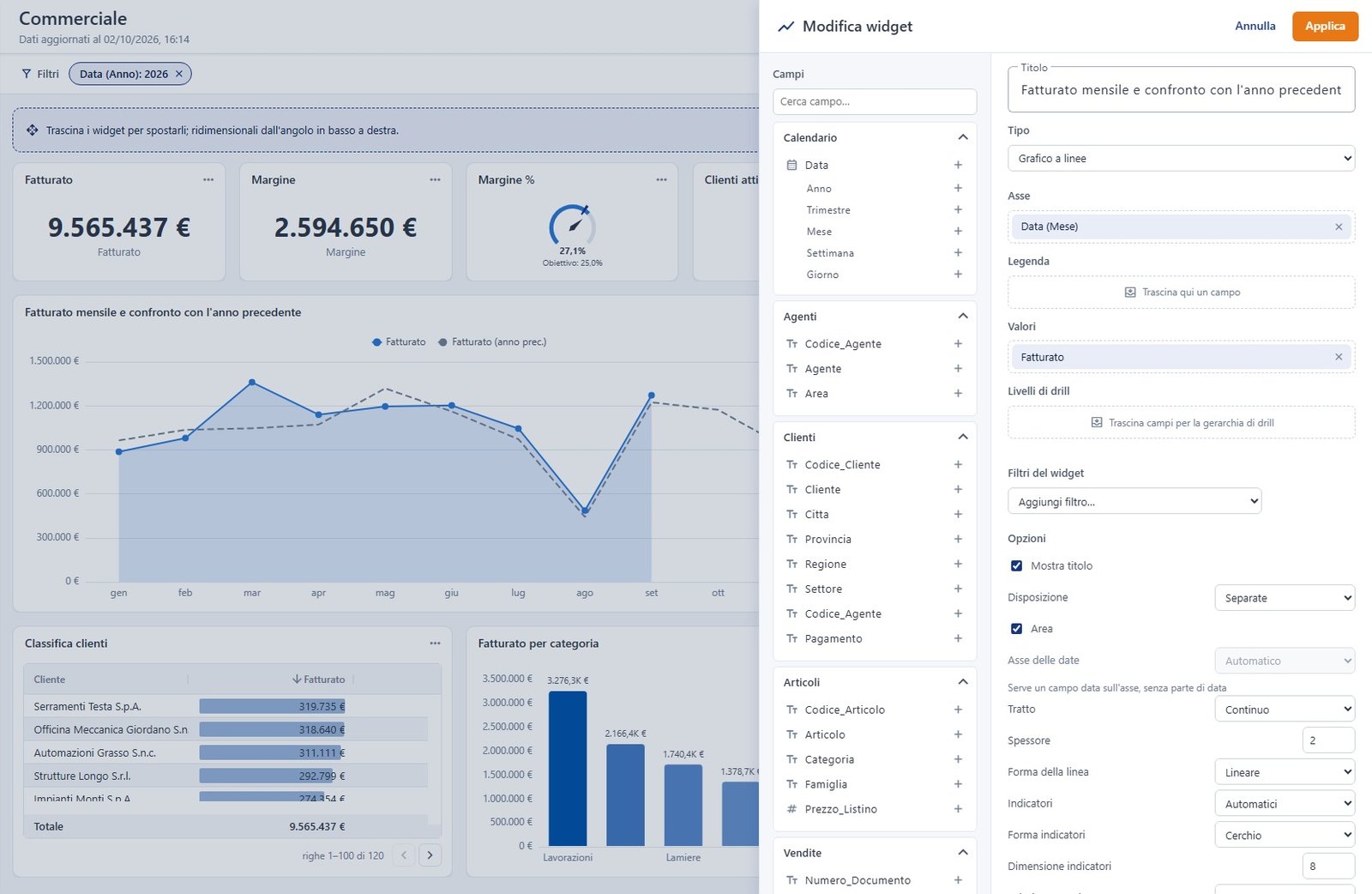The height and width of the screenshot is (894, 1372).
Task: Collapse the Clienti field group
Action: [963, 437]
